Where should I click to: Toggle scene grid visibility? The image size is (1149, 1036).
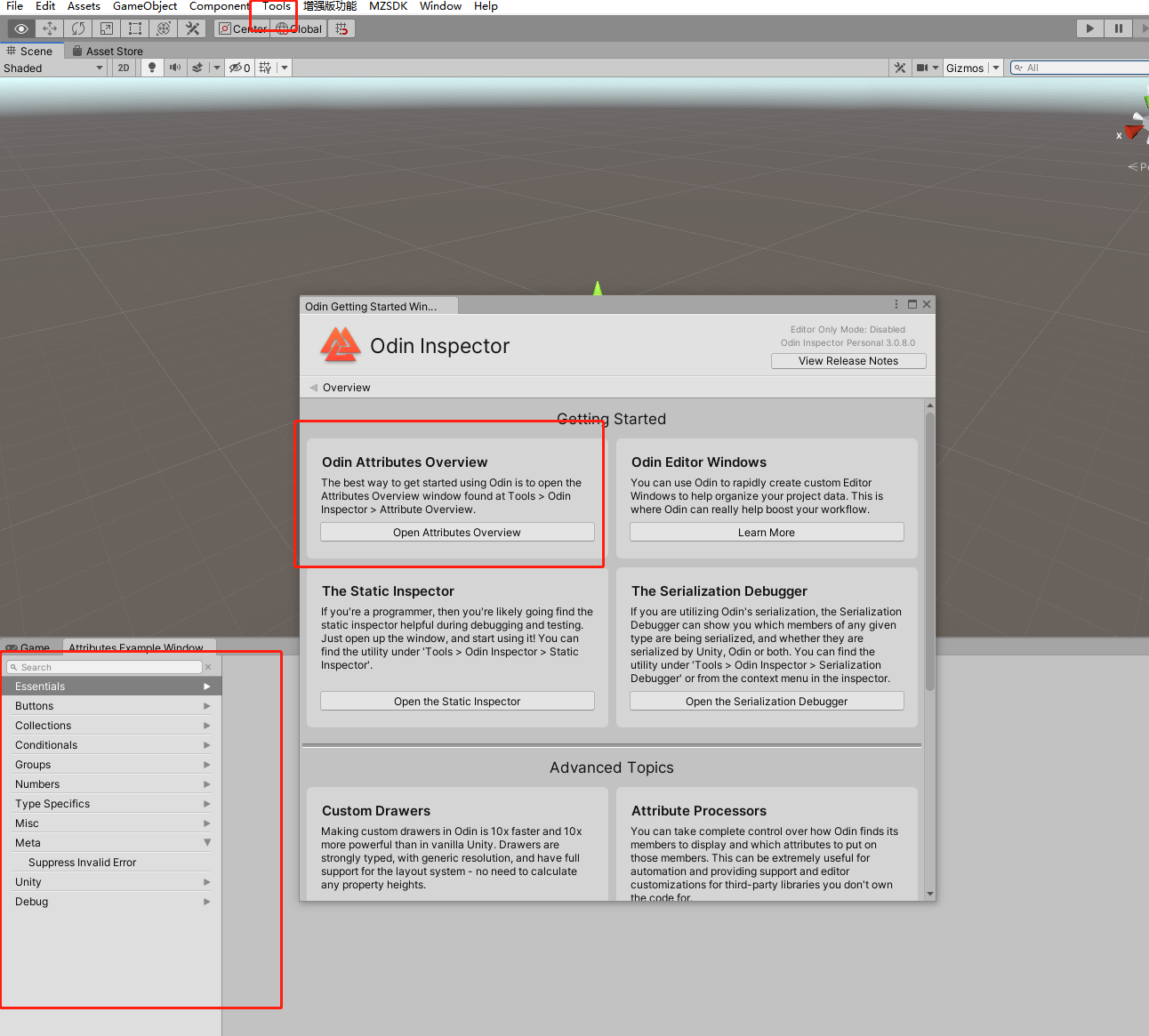(265, 68)
